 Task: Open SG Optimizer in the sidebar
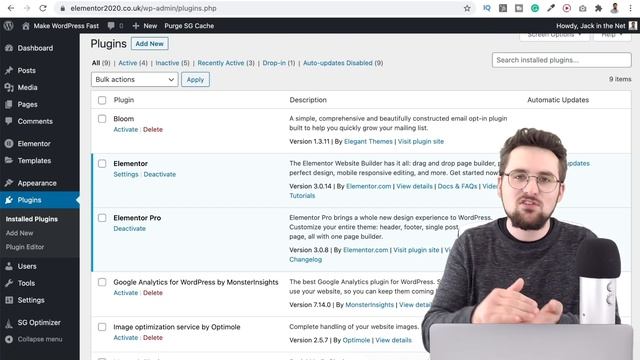39,322
